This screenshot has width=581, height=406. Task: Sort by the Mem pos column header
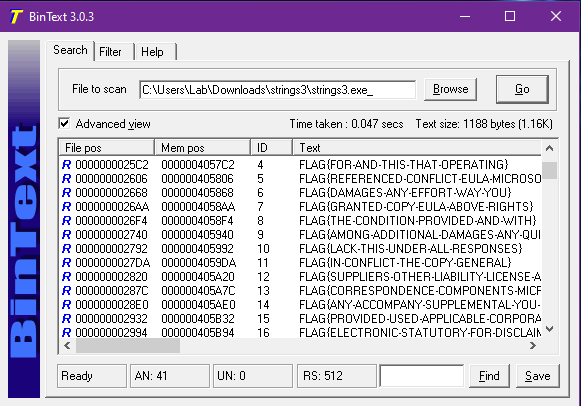(x=202, y=148)
